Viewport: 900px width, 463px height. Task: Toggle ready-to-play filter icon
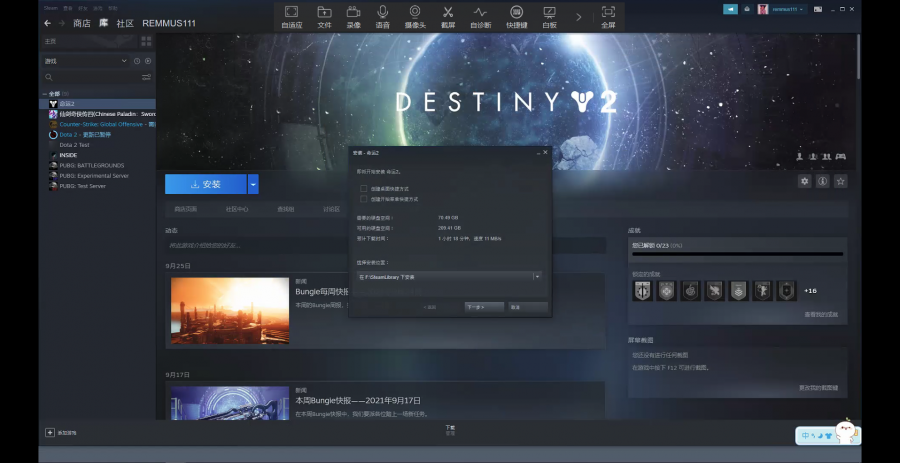[x=148, y=61]
